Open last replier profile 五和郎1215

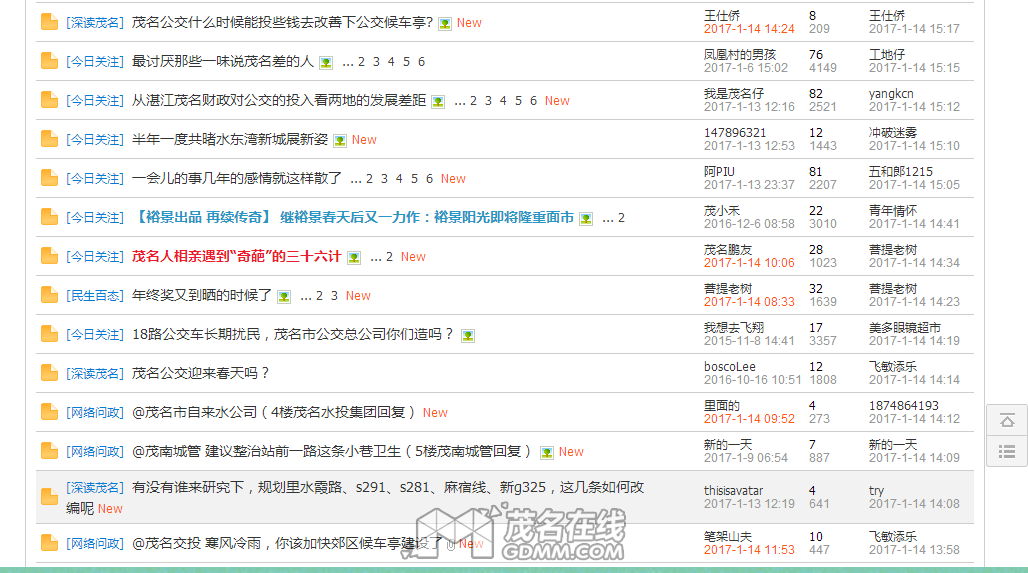[901, 172]
